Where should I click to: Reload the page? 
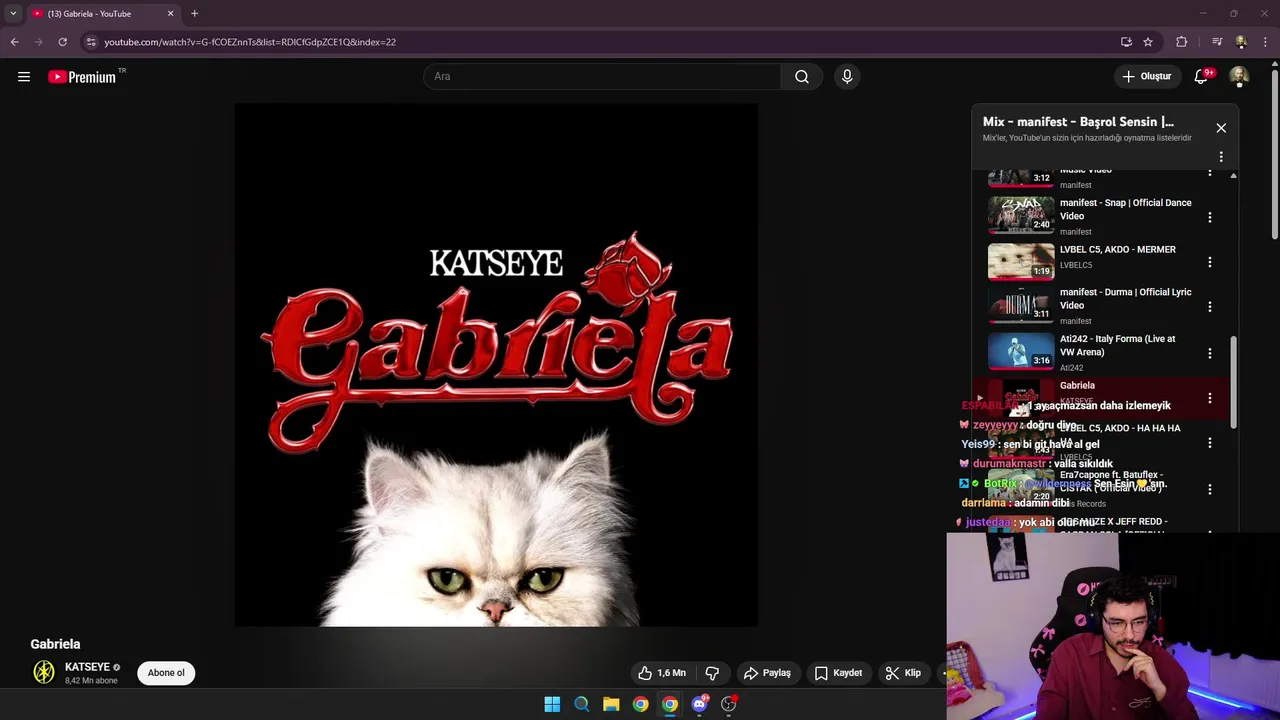62,42
